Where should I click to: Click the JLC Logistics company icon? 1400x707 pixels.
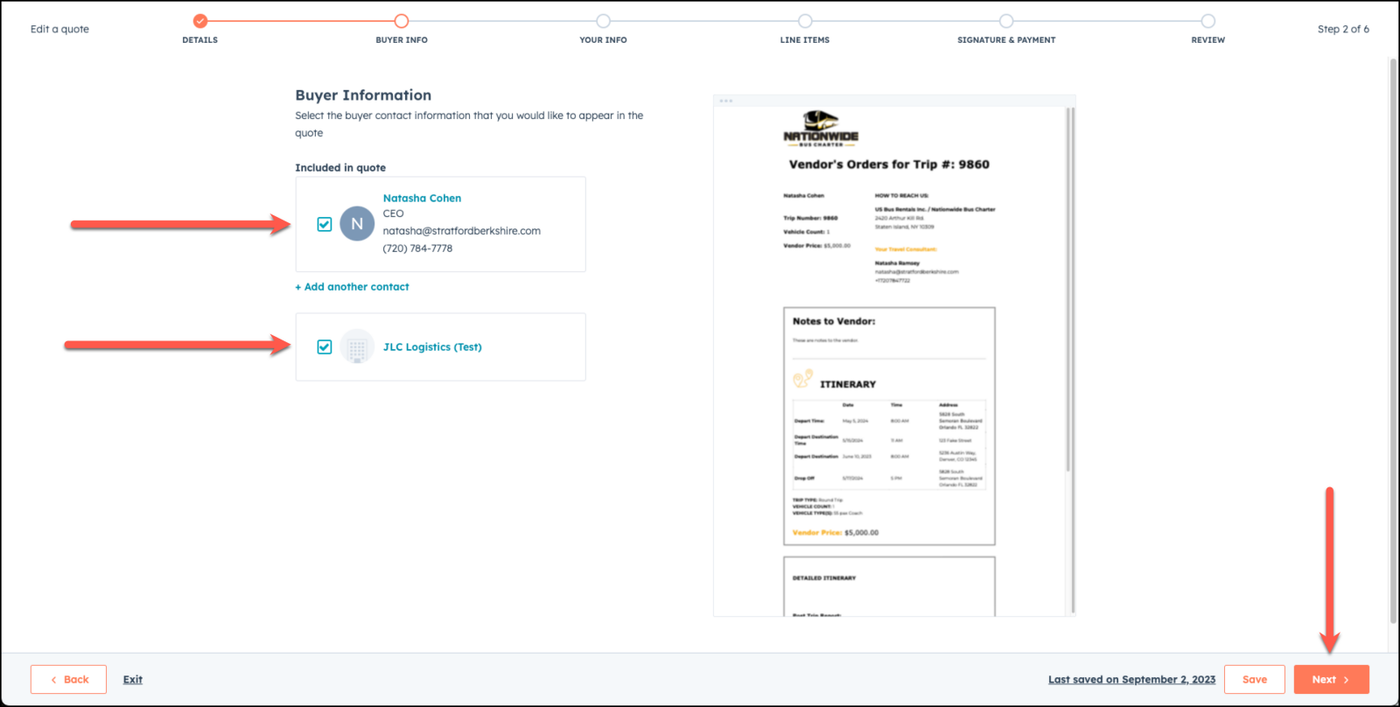coord(357,347)
